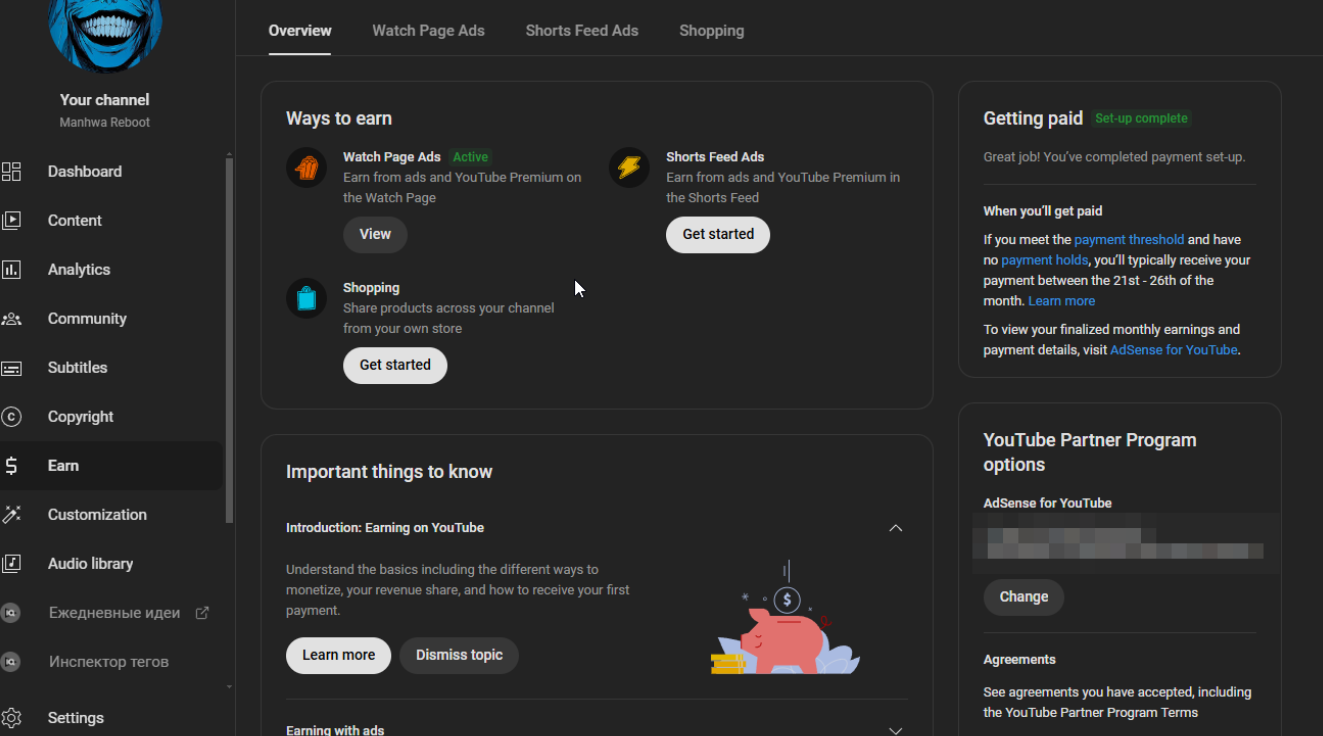Click the icon beside Инспектор тегов
The height and width of the screenshot is (736, 1323).
click(x=11, y=662)
